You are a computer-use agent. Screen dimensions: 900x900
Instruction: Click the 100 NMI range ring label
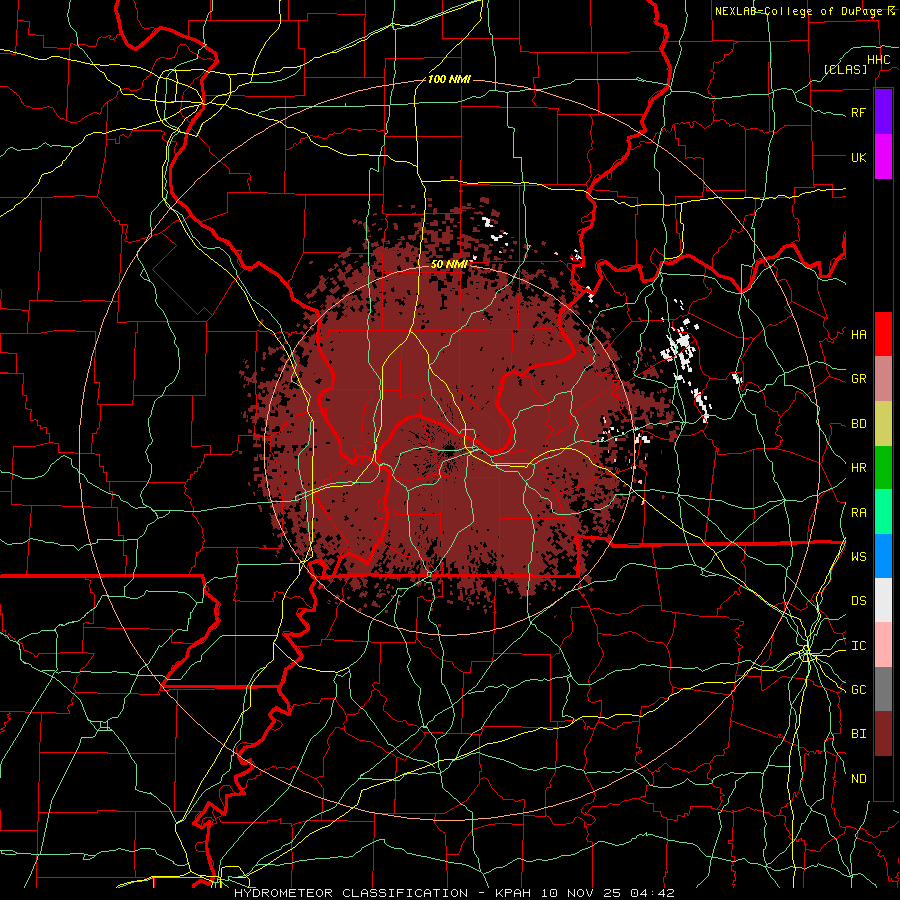(449, 79)
